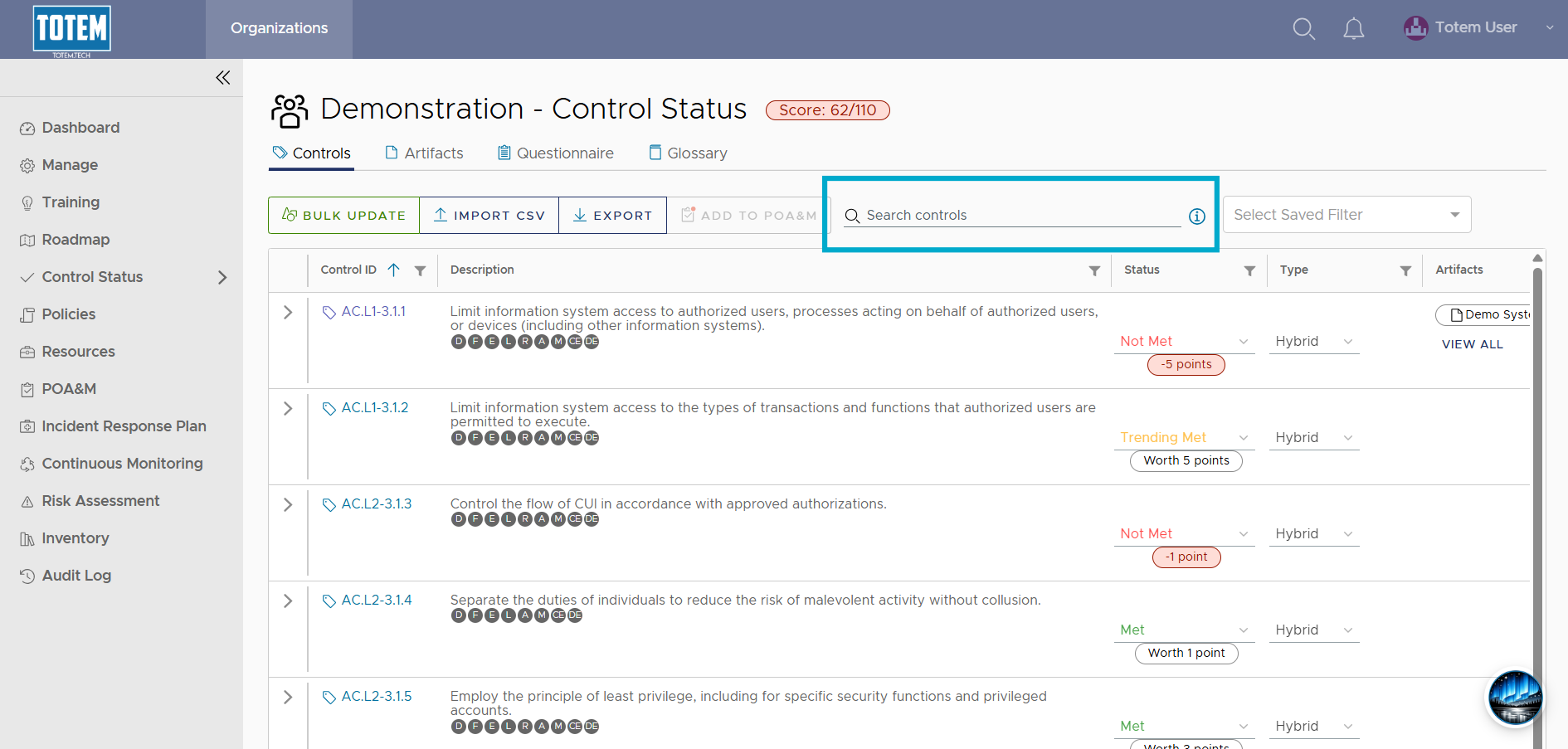Filter the Status column
Image resolution: width=1568 pixels, height=749 pixels.
pos(1249,270)
